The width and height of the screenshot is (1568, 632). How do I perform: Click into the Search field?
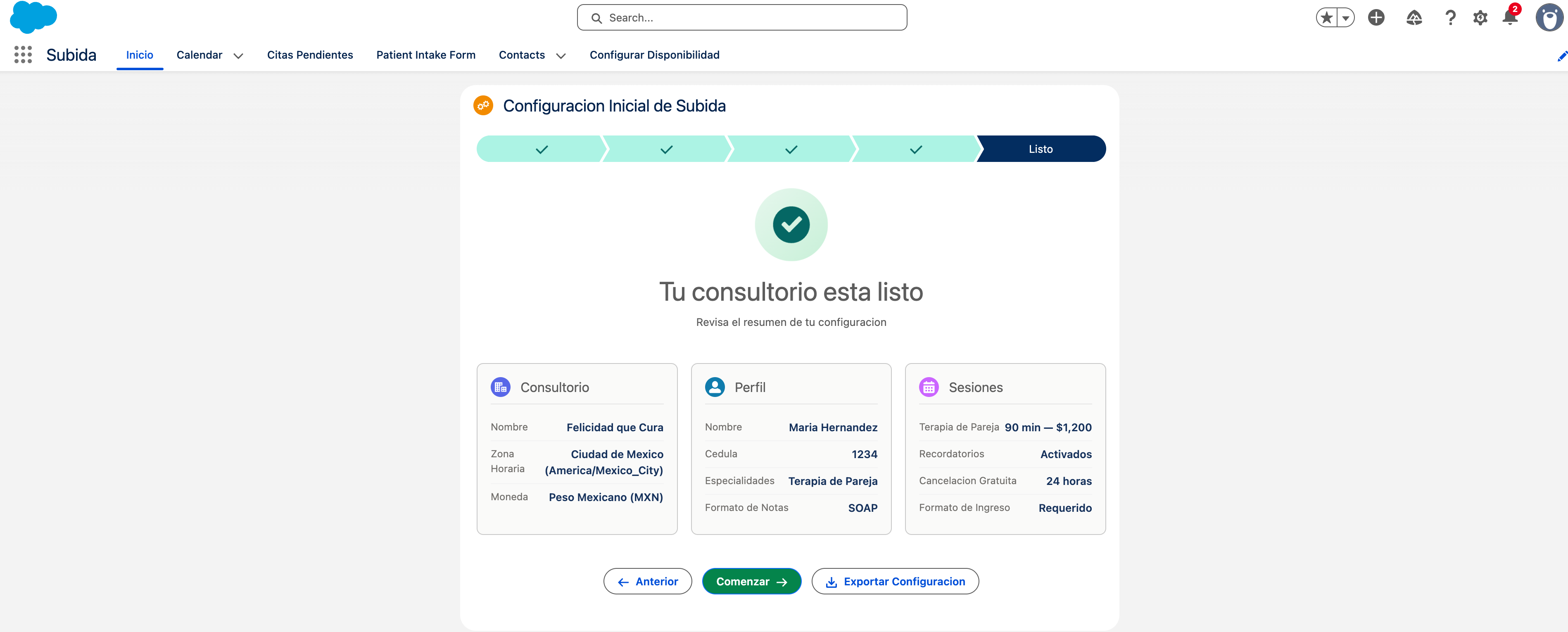tap(742, 18)
